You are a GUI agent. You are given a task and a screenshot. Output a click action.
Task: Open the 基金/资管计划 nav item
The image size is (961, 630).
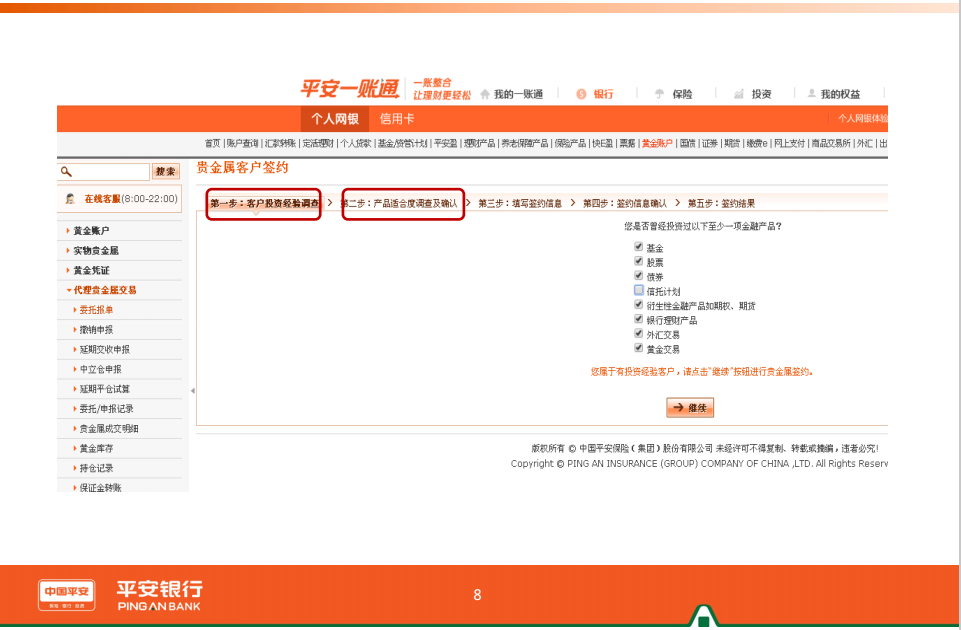(402, 143)
